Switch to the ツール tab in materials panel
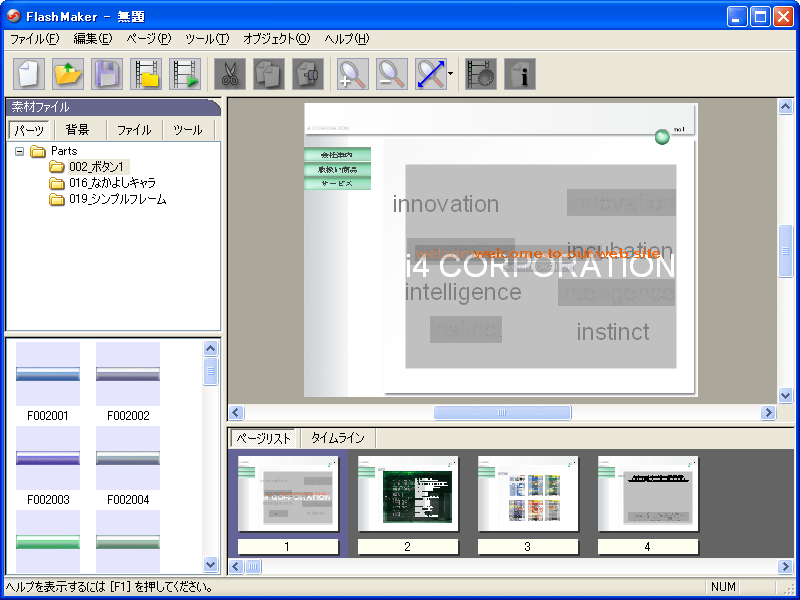800x600 pixels. (188, 130)
